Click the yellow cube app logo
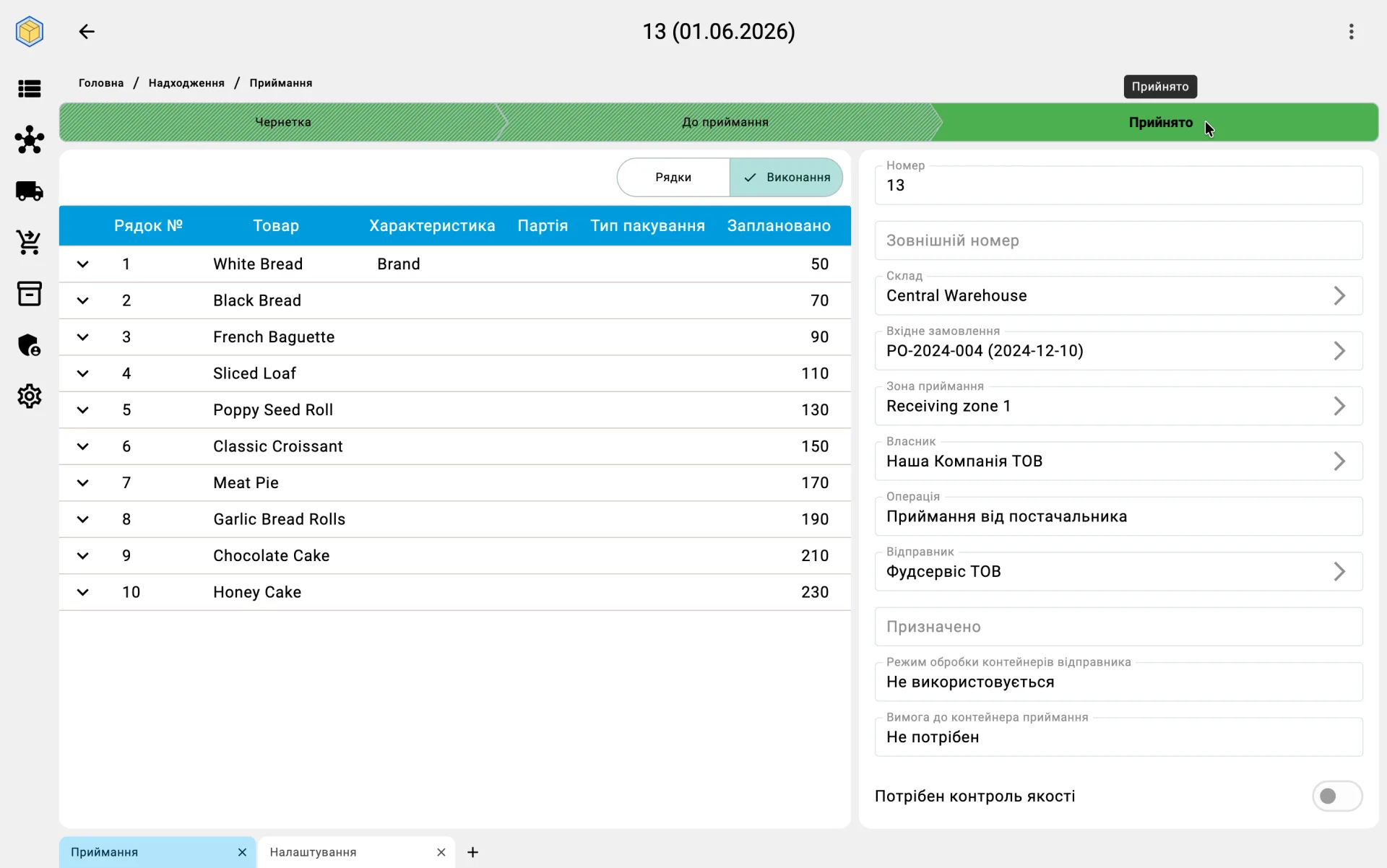 pyautogui.click(x=30, y=32)
